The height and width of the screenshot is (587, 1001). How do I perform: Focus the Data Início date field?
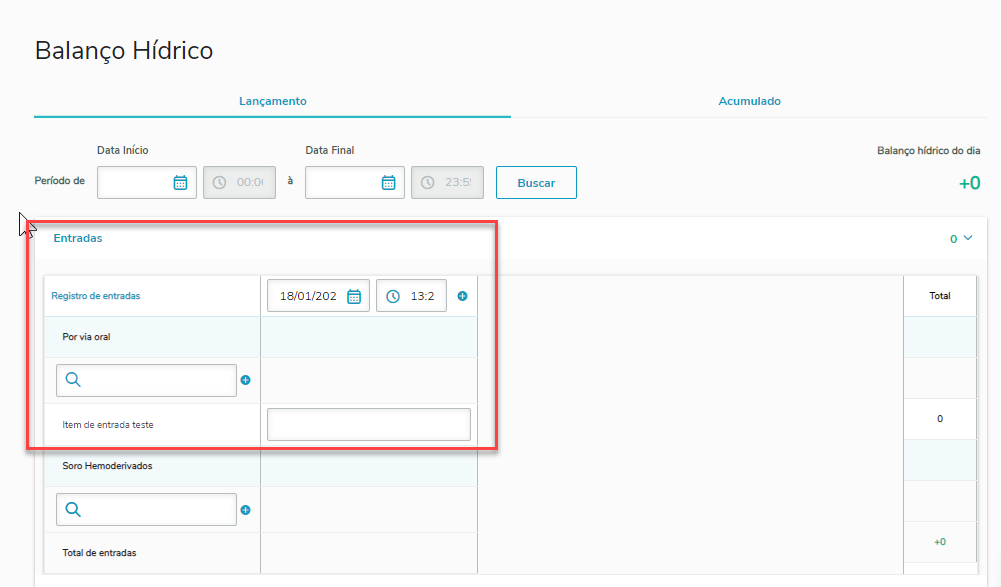coord(147,183)
